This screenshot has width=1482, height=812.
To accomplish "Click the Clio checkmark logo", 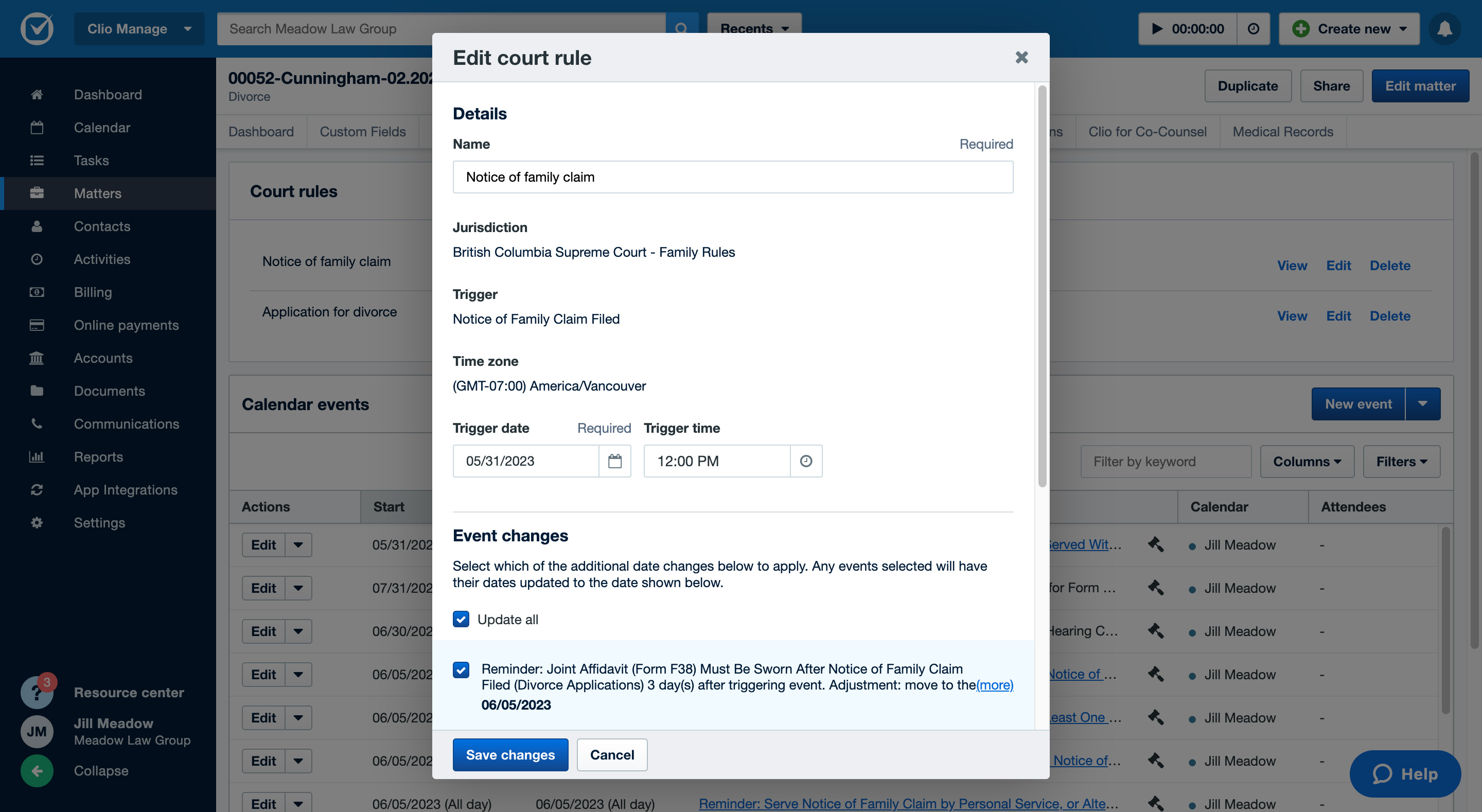I will (37, 29).
